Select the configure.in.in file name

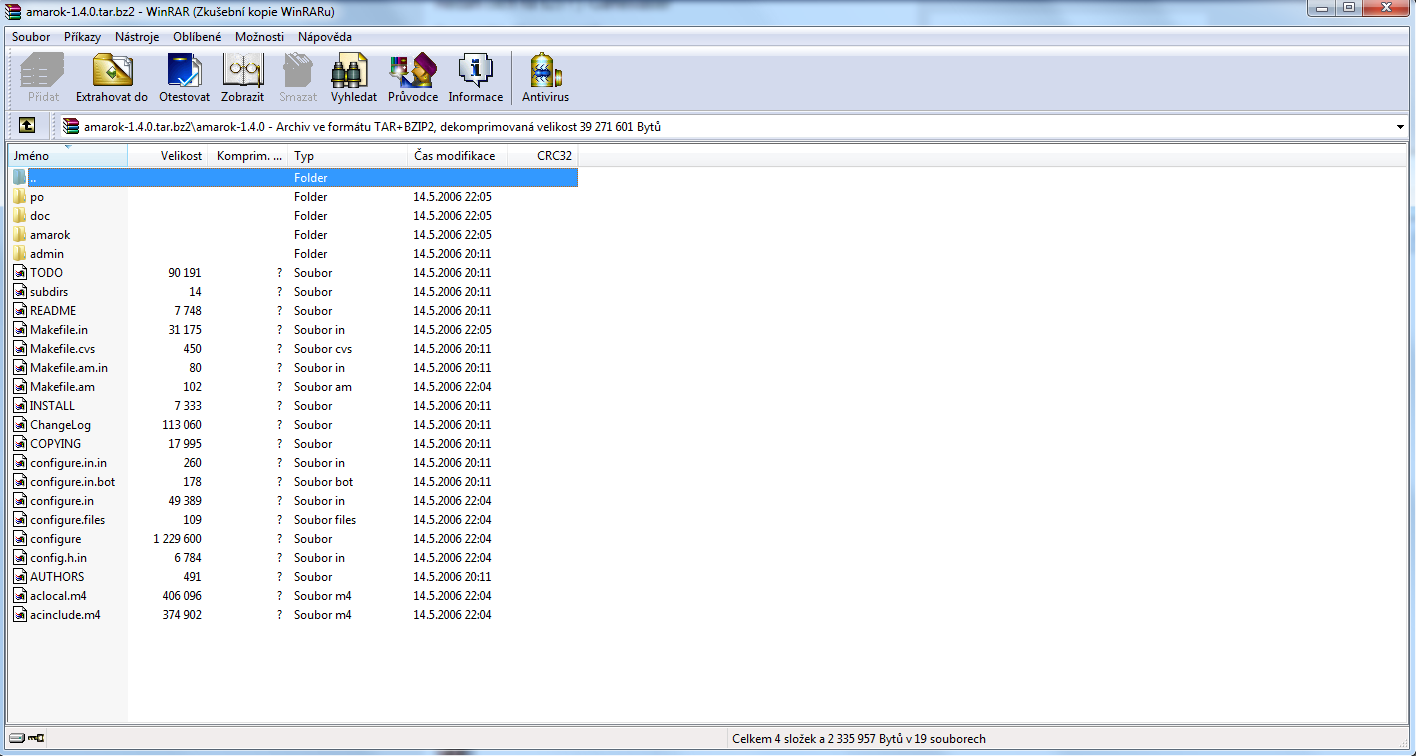pos(69,463)
